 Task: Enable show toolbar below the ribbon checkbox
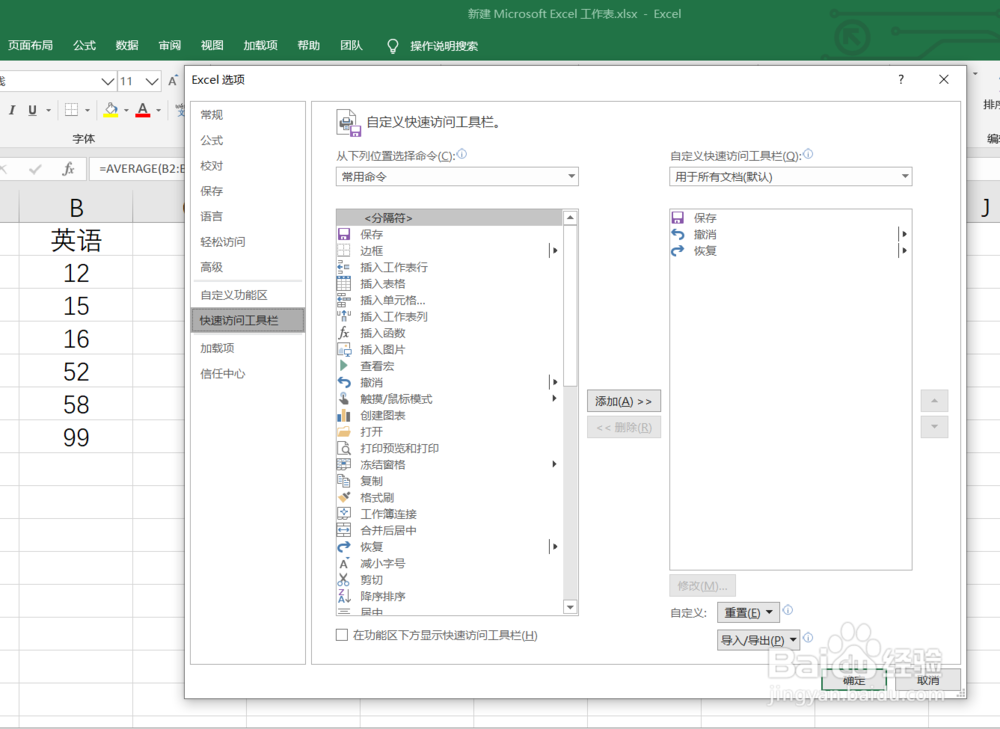[x=342, y=635]
